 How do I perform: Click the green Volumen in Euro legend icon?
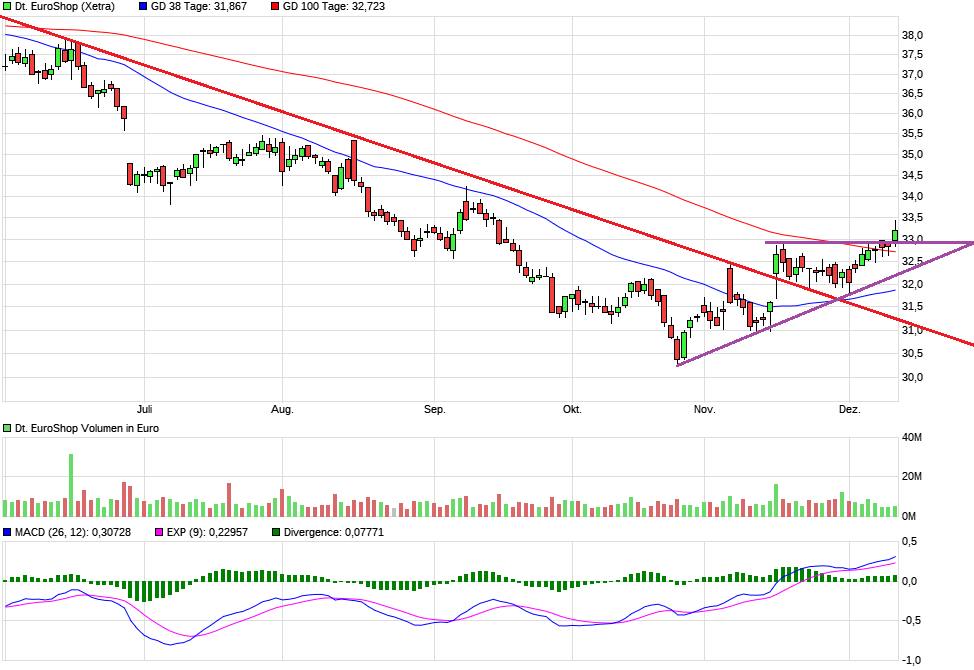point(7,427)
